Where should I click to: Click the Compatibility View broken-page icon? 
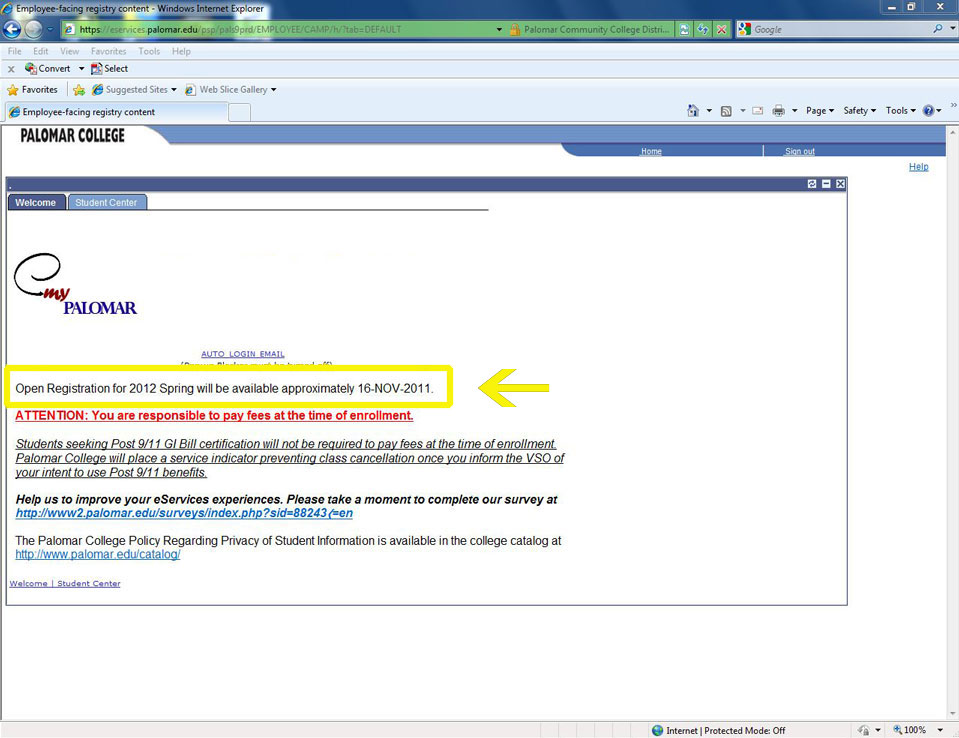coord(684,29)
